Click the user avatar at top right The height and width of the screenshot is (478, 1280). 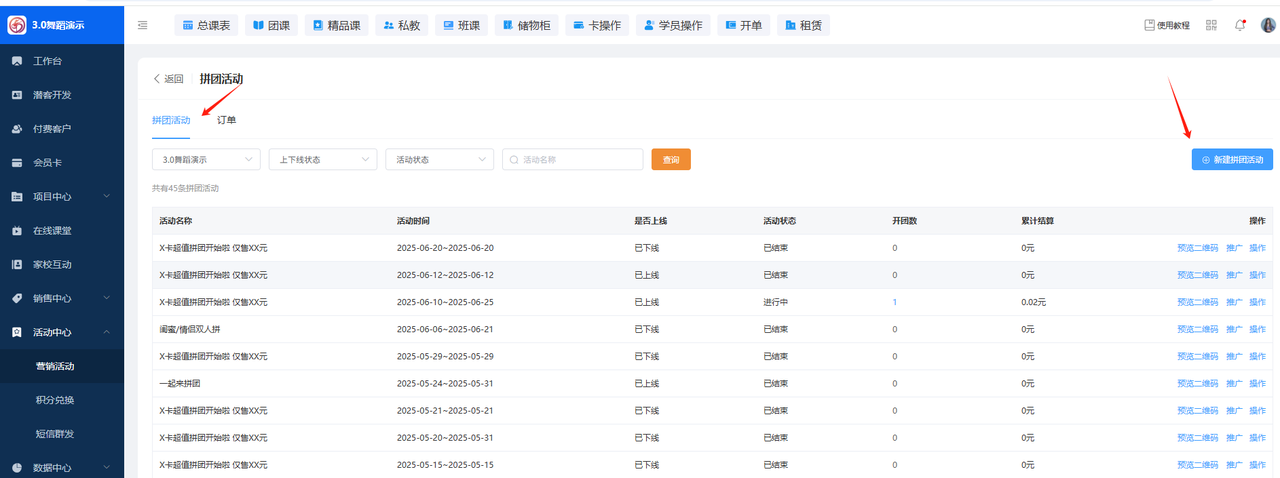(x=1268, y=25)
